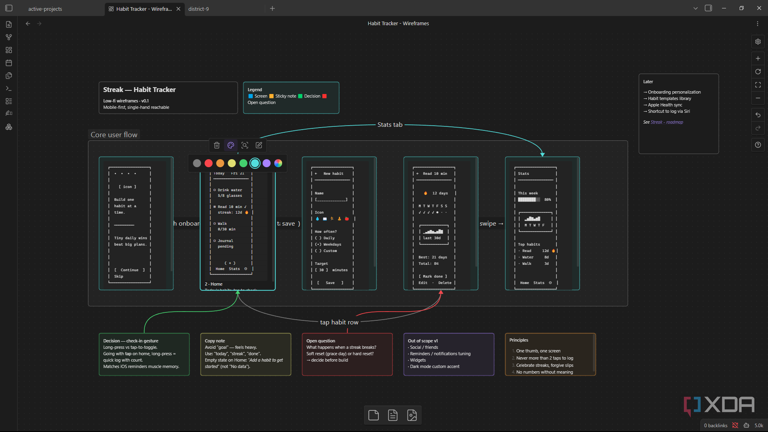Select the Out of scope v1 card
Screen dimensions: 768x432
pos(449,355)
